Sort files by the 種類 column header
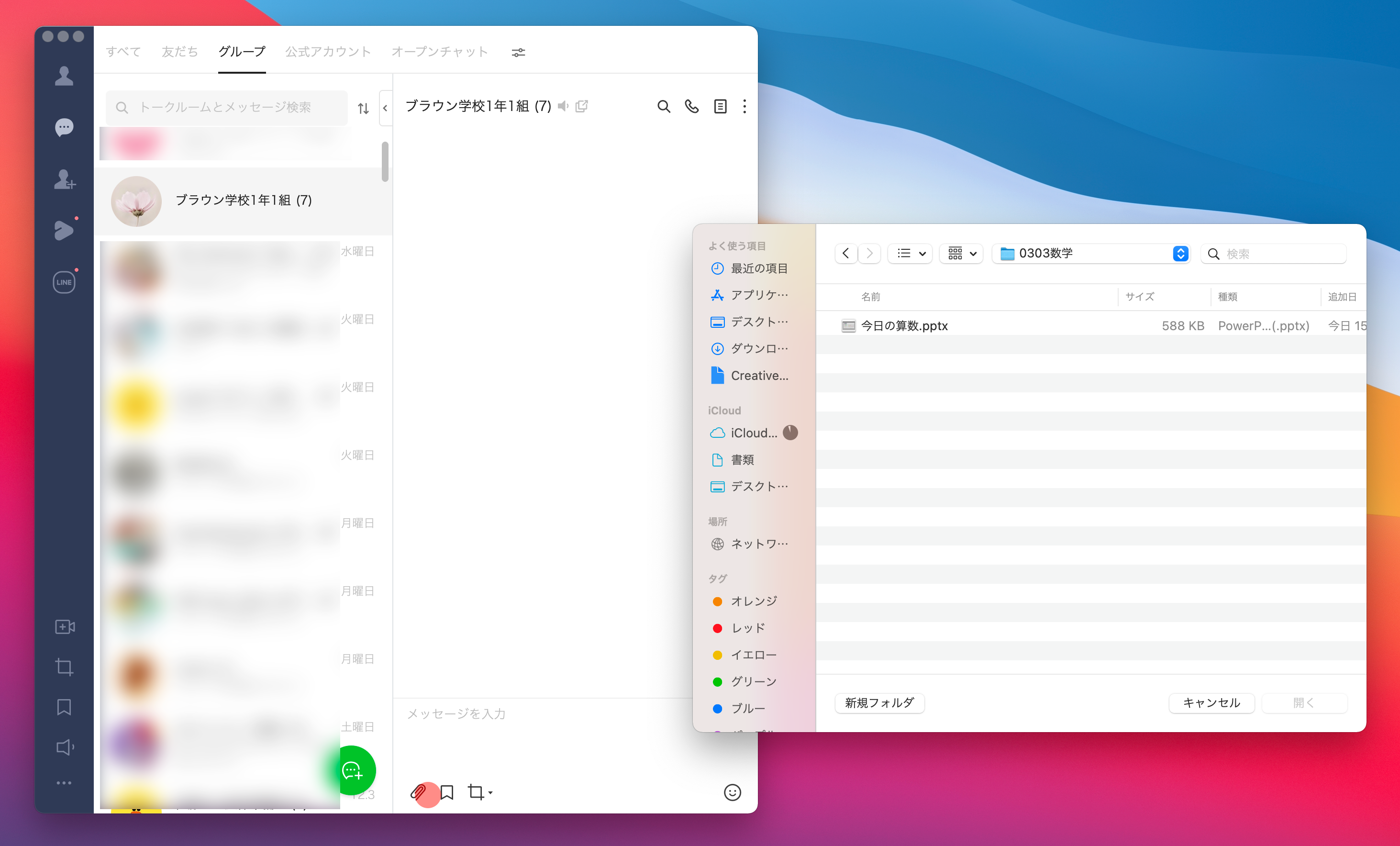 pyautogui.click(x=1227, y=297)
